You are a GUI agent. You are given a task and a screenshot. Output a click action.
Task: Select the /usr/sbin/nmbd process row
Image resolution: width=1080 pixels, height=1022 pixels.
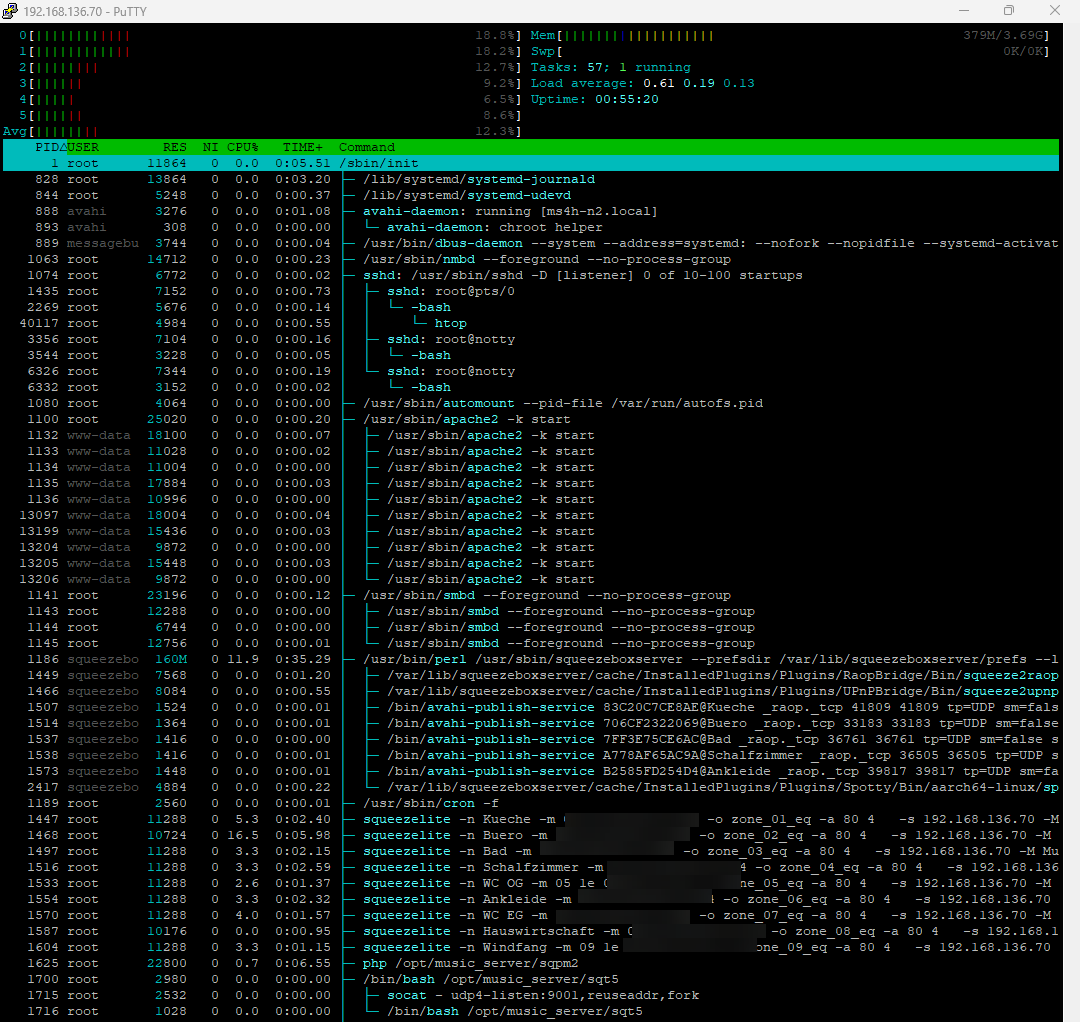coord(530,259)
